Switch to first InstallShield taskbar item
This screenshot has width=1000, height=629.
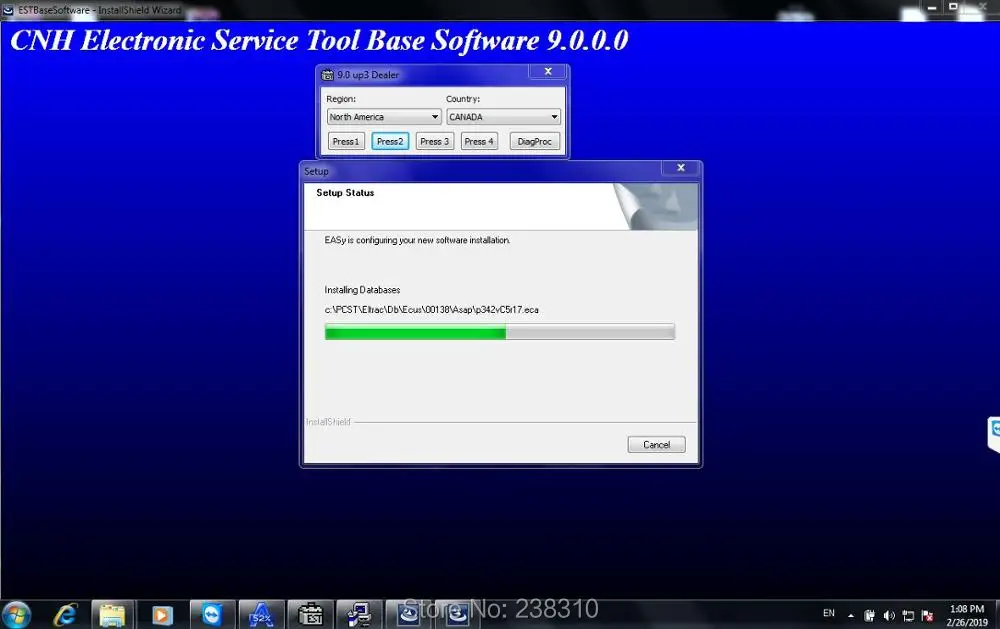click(408, 615)
